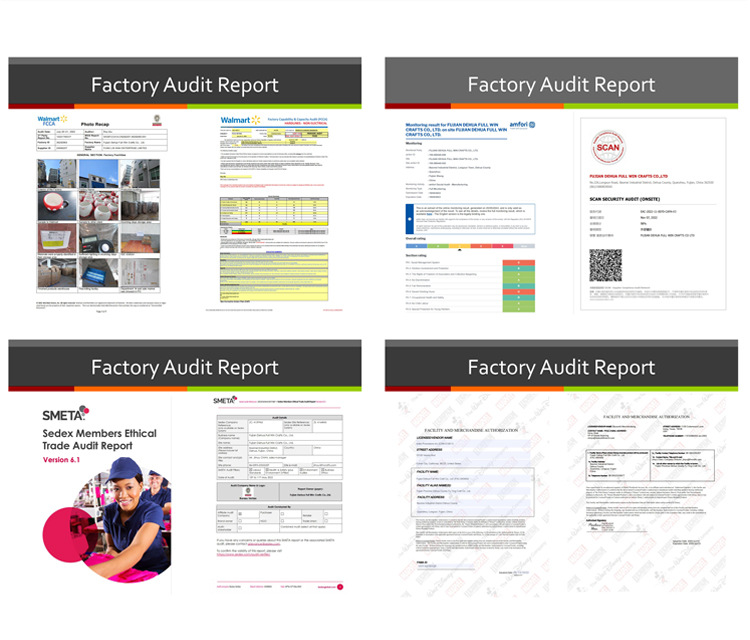Click the large SMETA logo on cover page
This screenshot has height=640, width=750.
(x=66, y=413)
